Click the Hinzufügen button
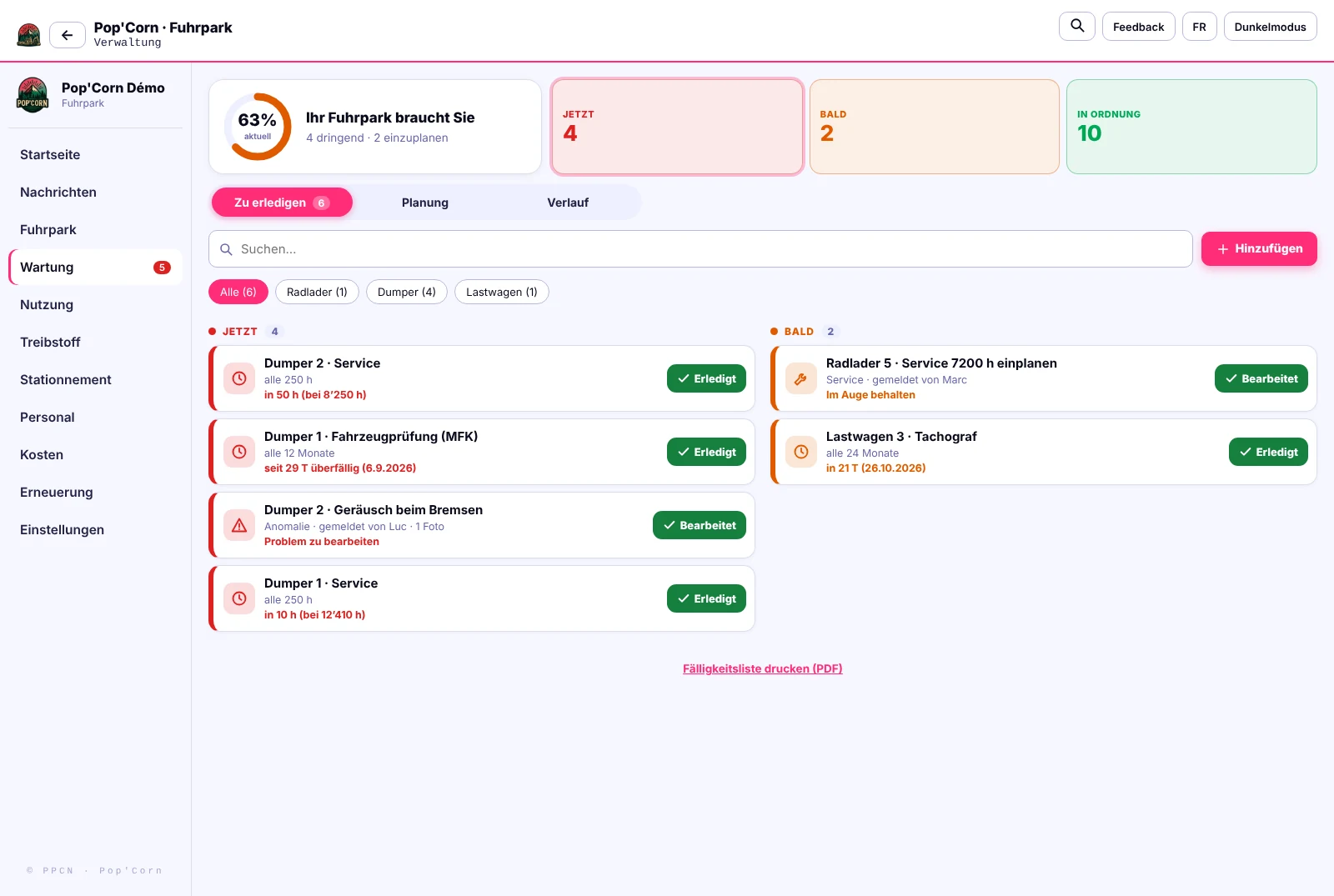 1259,248
